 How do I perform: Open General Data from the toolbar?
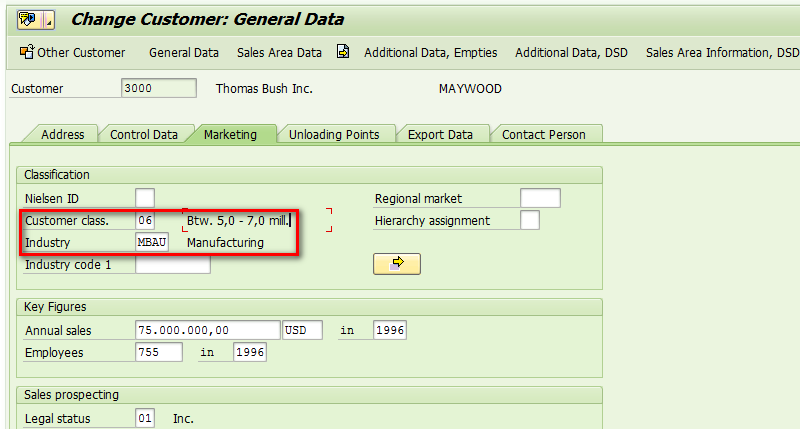click(x=184, y=53)
